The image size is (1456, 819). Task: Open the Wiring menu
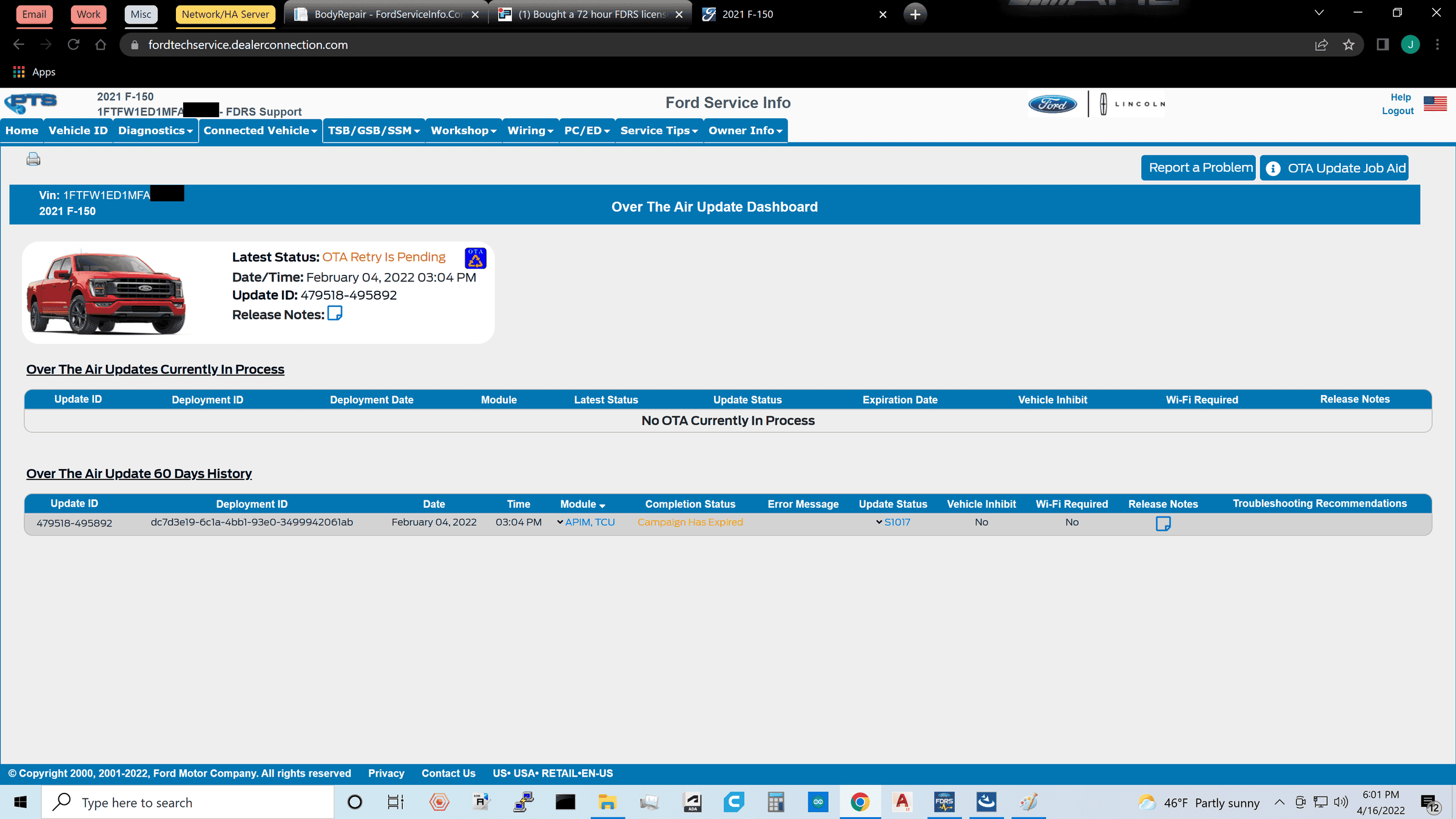pyautogui.click(x=530, y=131)
